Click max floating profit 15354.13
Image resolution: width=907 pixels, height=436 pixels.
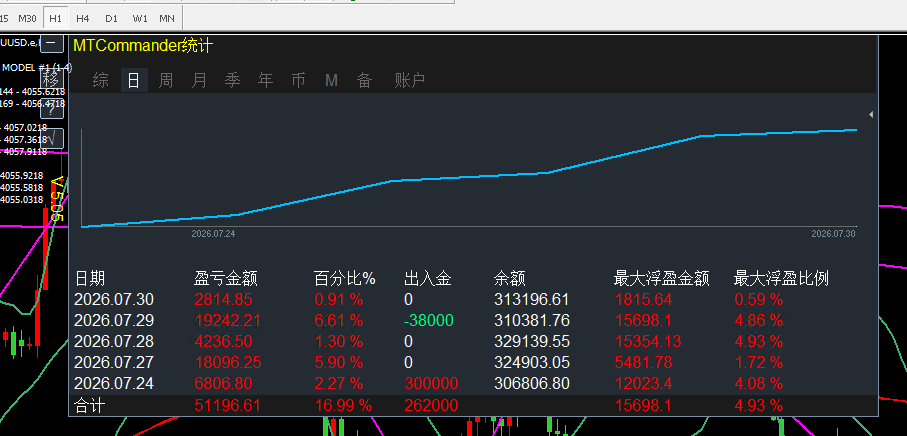click(x=647, y=341)
